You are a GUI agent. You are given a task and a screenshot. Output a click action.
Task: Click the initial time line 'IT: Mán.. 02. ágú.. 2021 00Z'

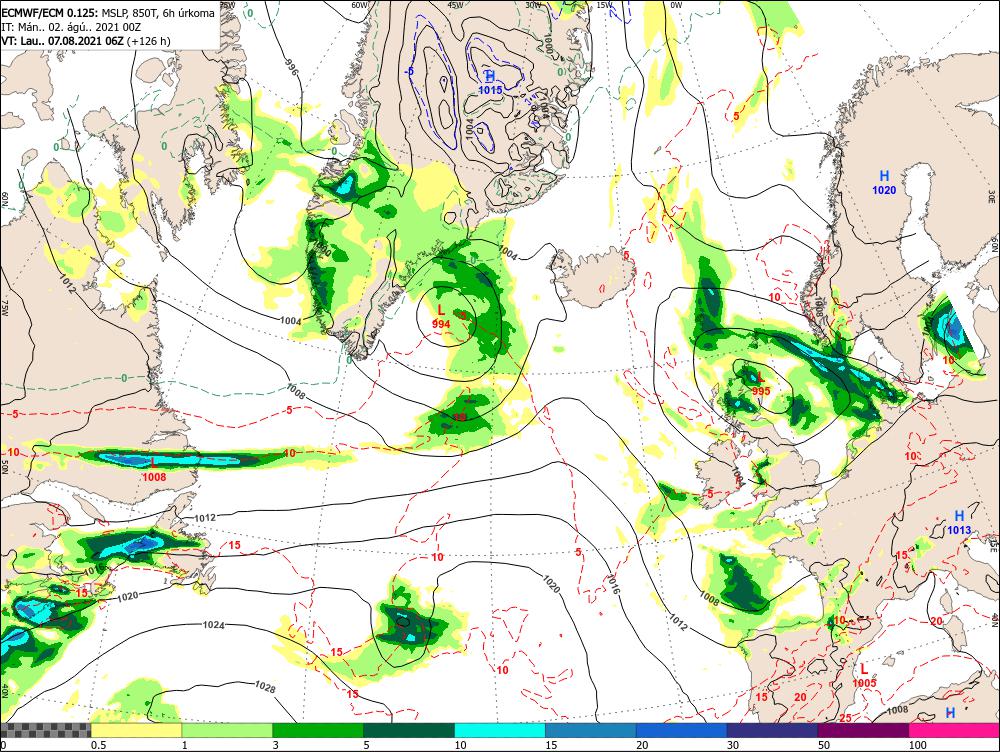(71, 27)
